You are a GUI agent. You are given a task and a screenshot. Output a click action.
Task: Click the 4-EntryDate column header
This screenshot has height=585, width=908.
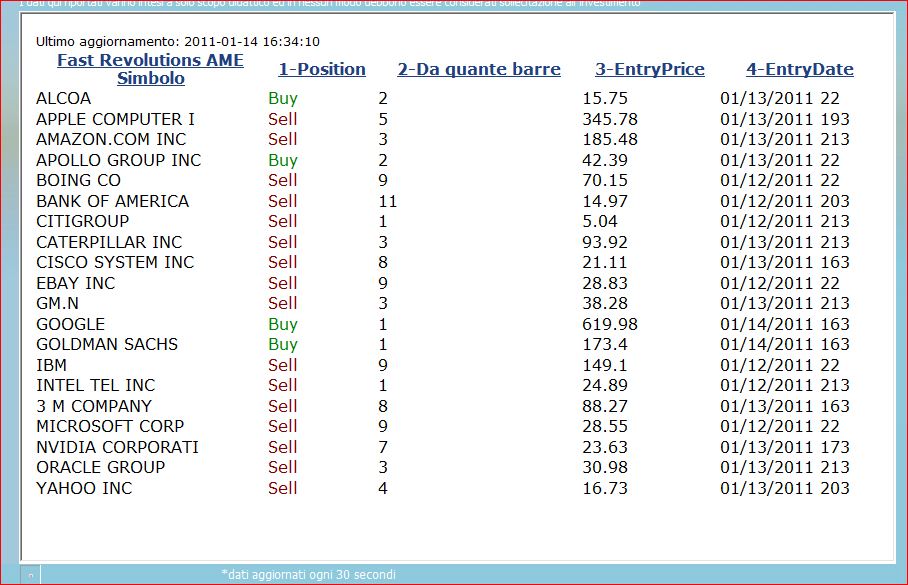pos(800,70)
